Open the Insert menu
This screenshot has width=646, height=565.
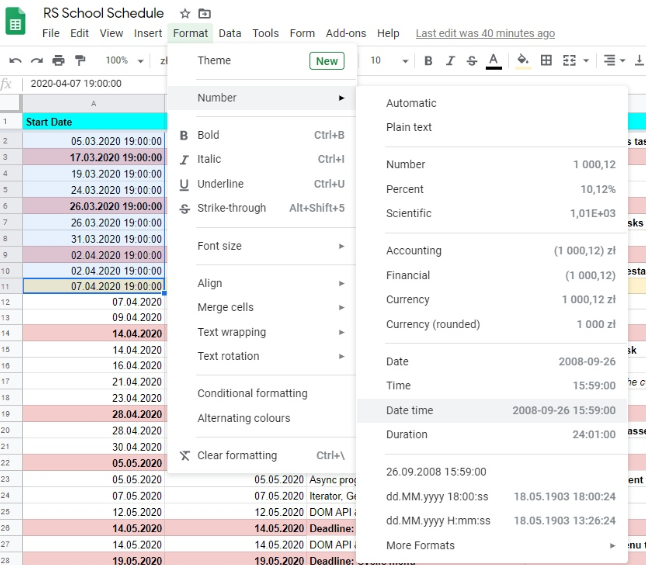click(x=148, y=33)
